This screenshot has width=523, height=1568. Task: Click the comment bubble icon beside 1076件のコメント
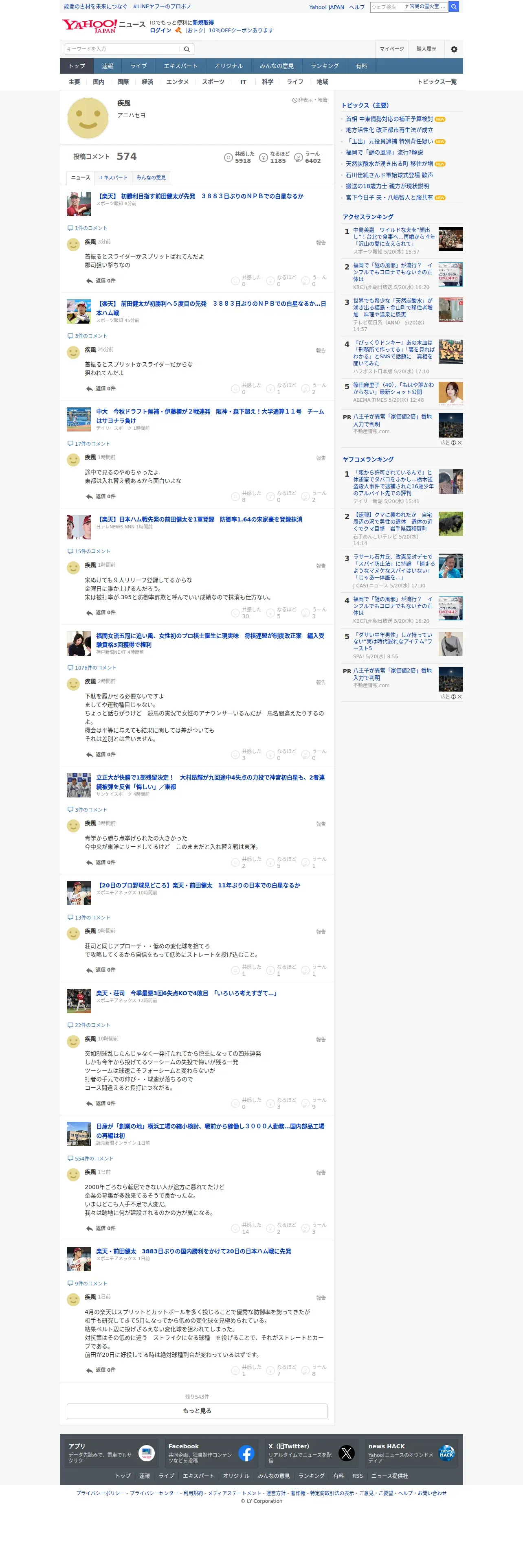point(70,668)
